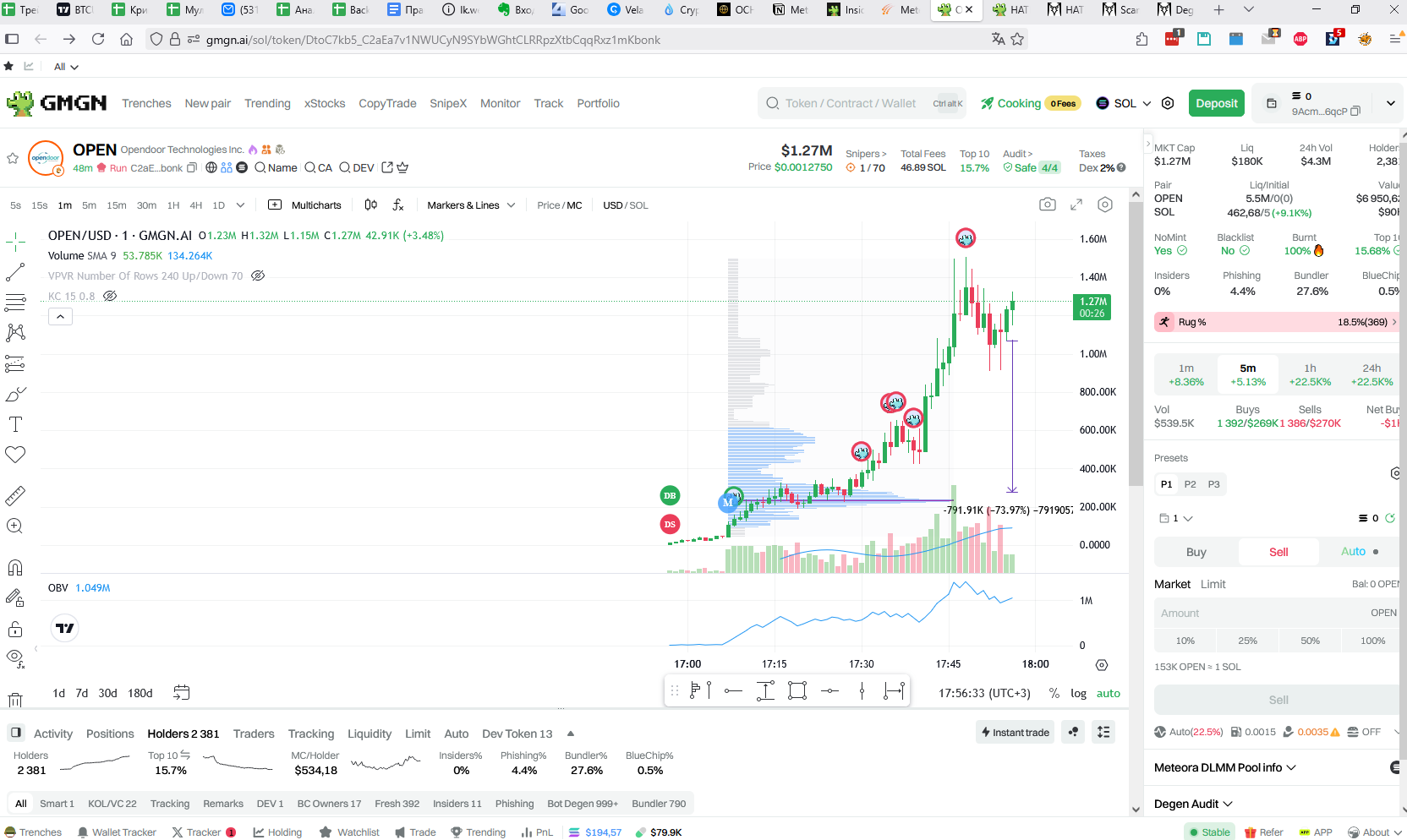The width and height of the screenshot is (1407, 840).
Task: Open the SOL chain selector
Action: pyautogui.click(x=1124, y=103)
